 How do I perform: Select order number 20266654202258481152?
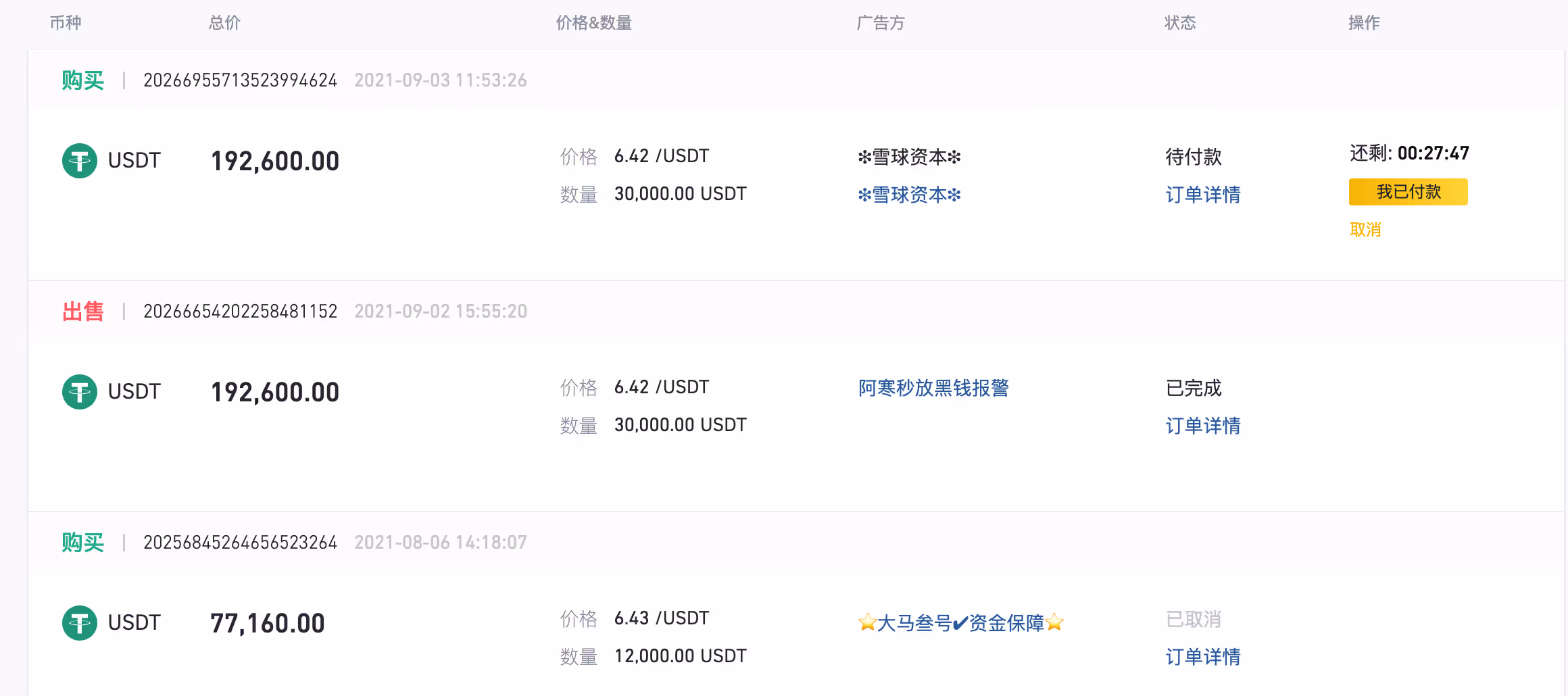point(240,312)
